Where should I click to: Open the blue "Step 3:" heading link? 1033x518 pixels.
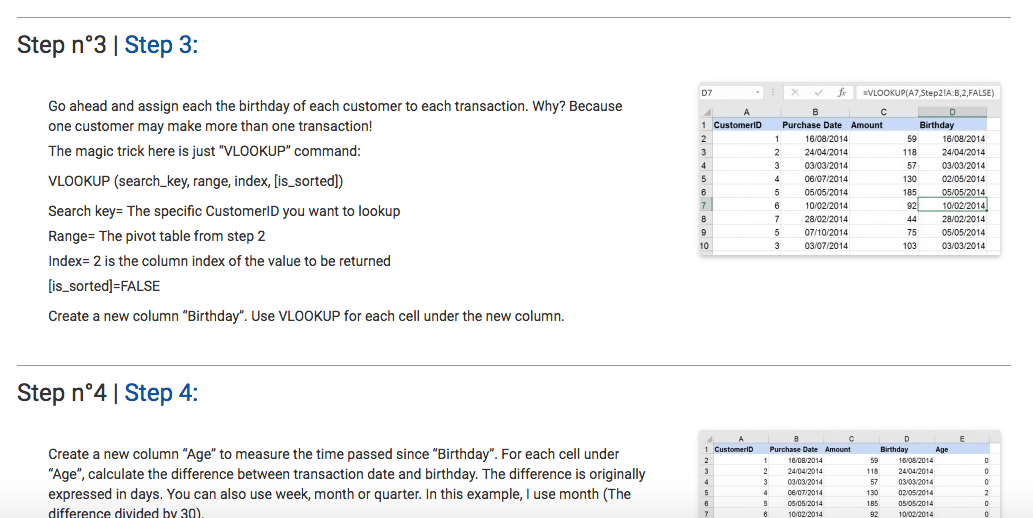161,45
